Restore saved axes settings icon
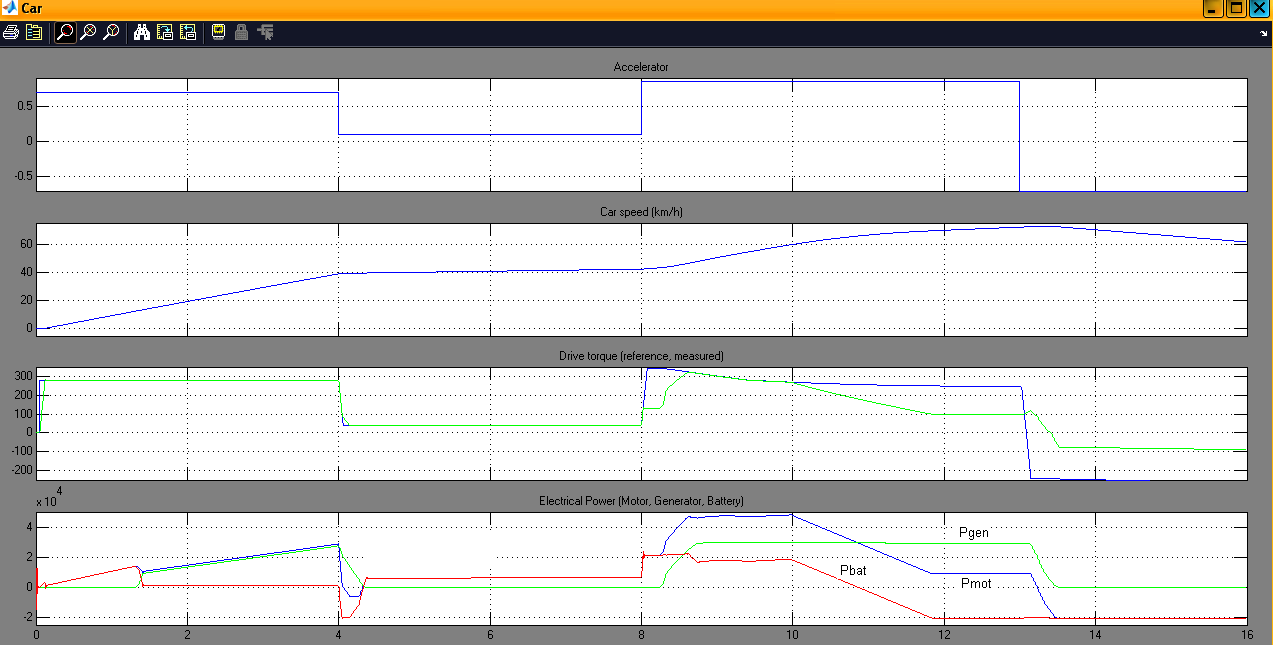Screen dimensions: 1273x645 [188, 32]
